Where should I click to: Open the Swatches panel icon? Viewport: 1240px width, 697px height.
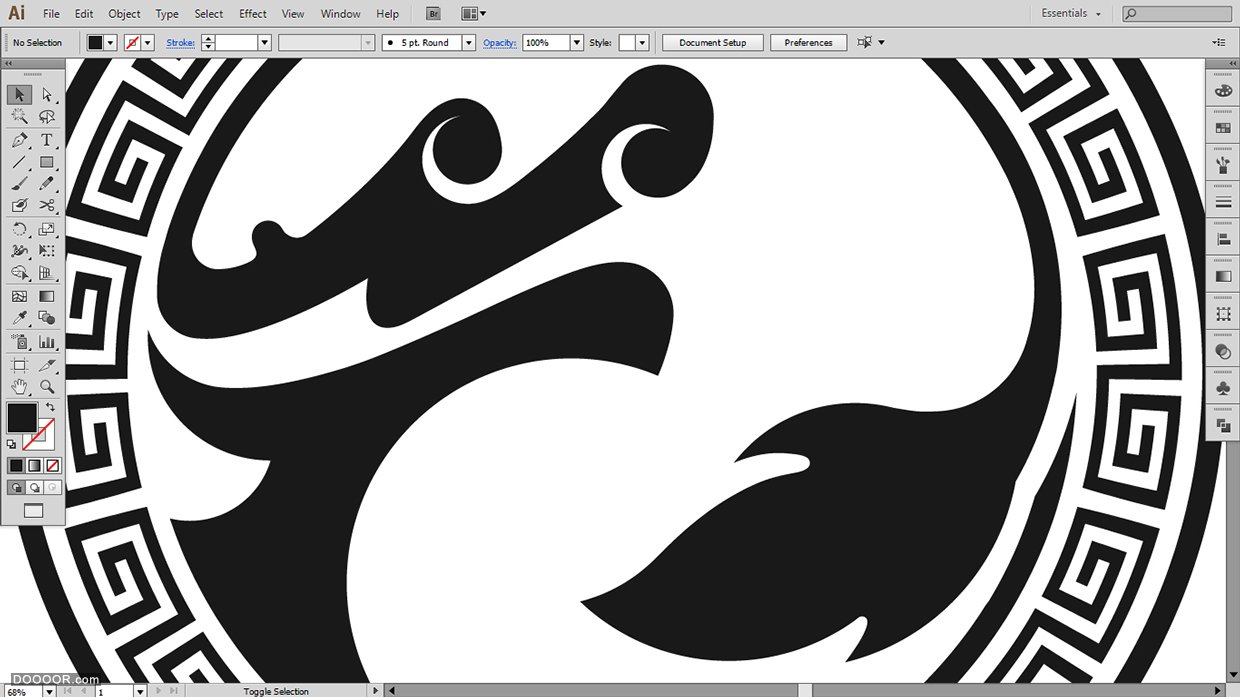[x=1223, y=128]
